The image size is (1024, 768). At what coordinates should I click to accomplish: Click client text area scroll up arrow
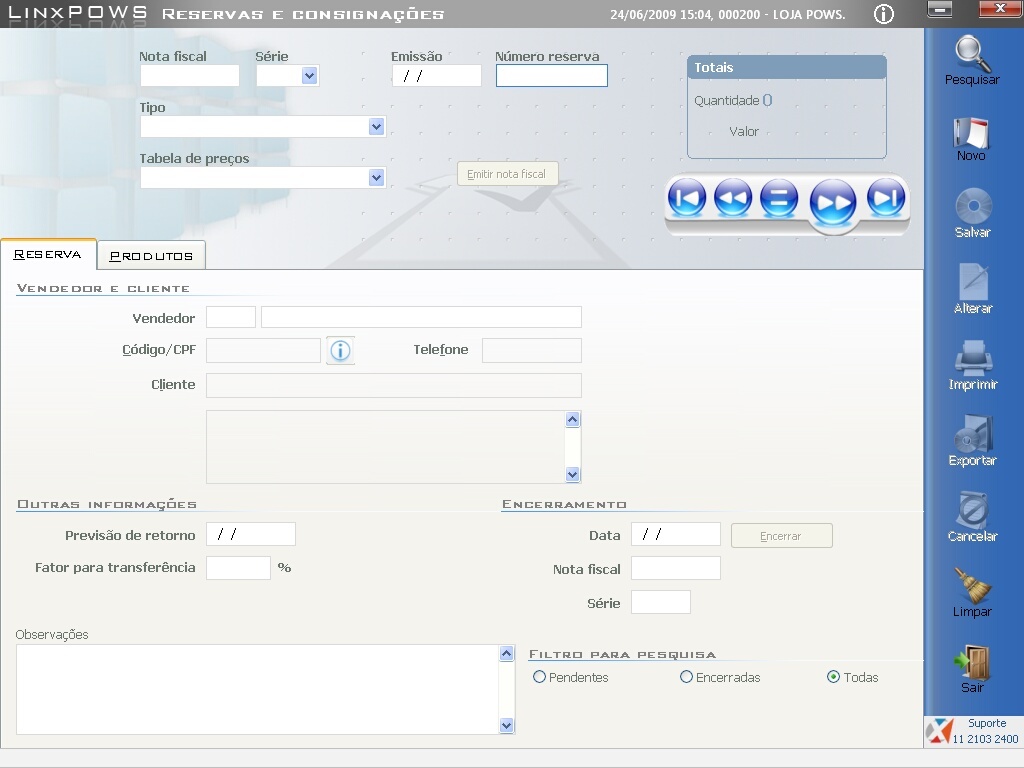point(573,419)
